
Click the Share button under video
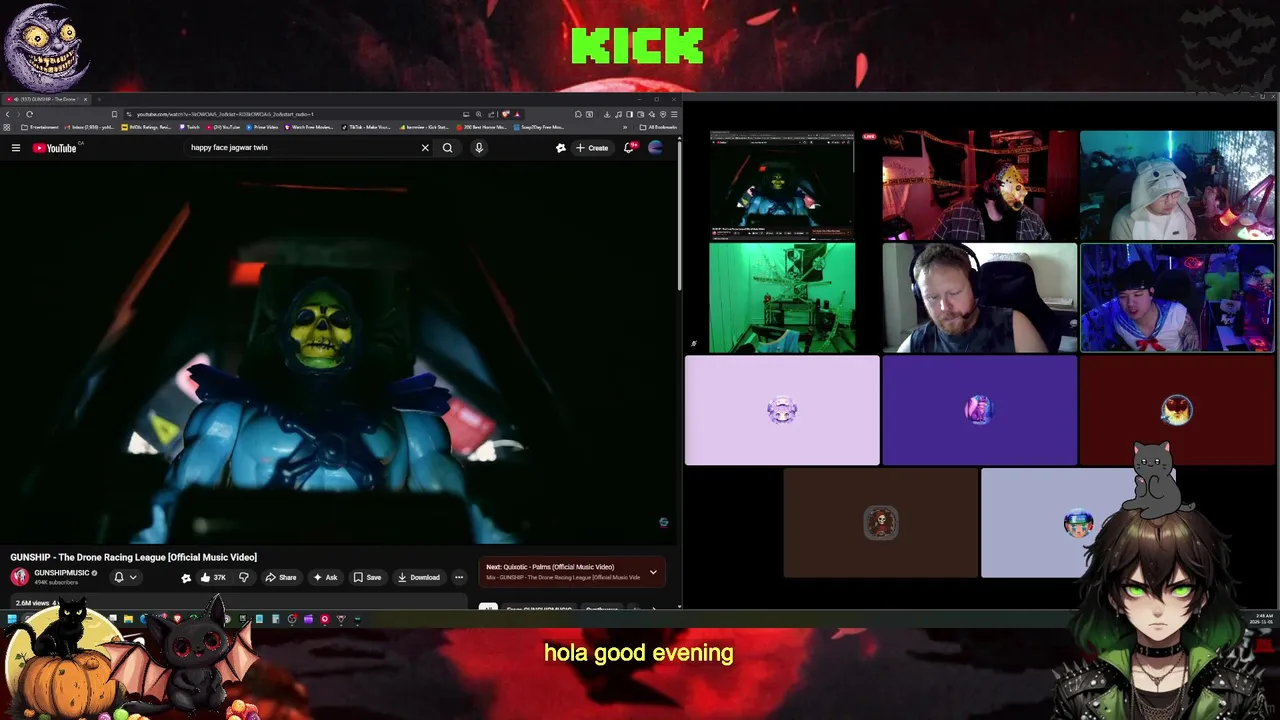coord(280,577)
